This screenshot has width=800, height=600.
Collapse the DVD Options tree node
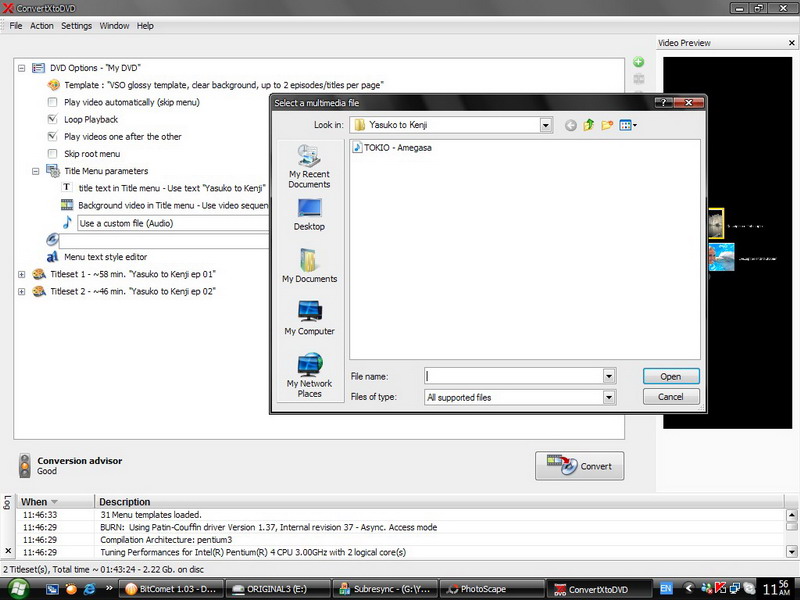21,68
